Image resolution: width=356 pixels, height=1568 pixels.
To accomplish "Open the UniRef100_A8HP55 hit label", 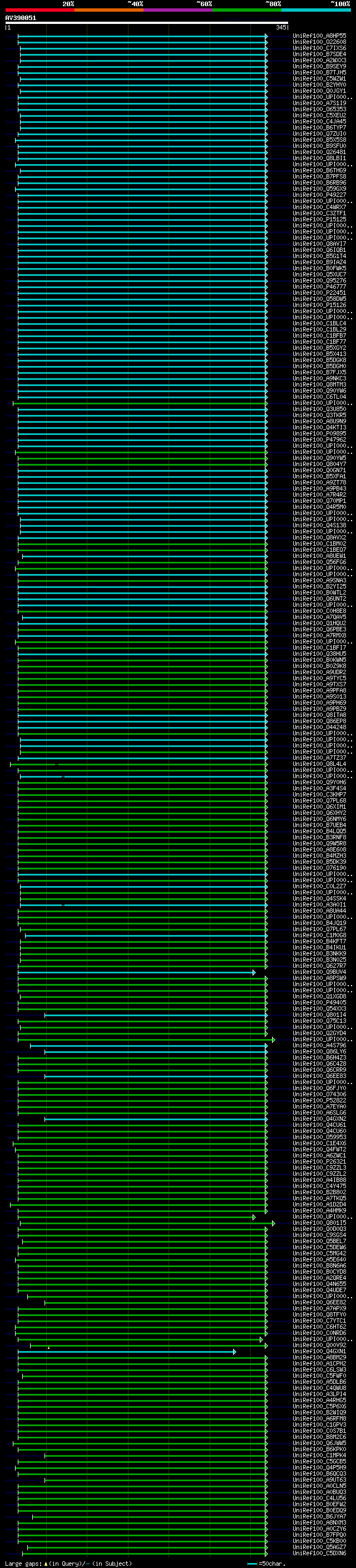I will 319,36.
